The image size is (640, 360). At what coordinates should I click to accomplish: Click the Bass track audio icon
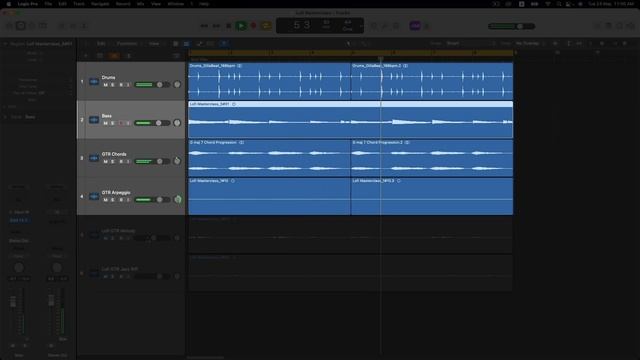(94, 120)
